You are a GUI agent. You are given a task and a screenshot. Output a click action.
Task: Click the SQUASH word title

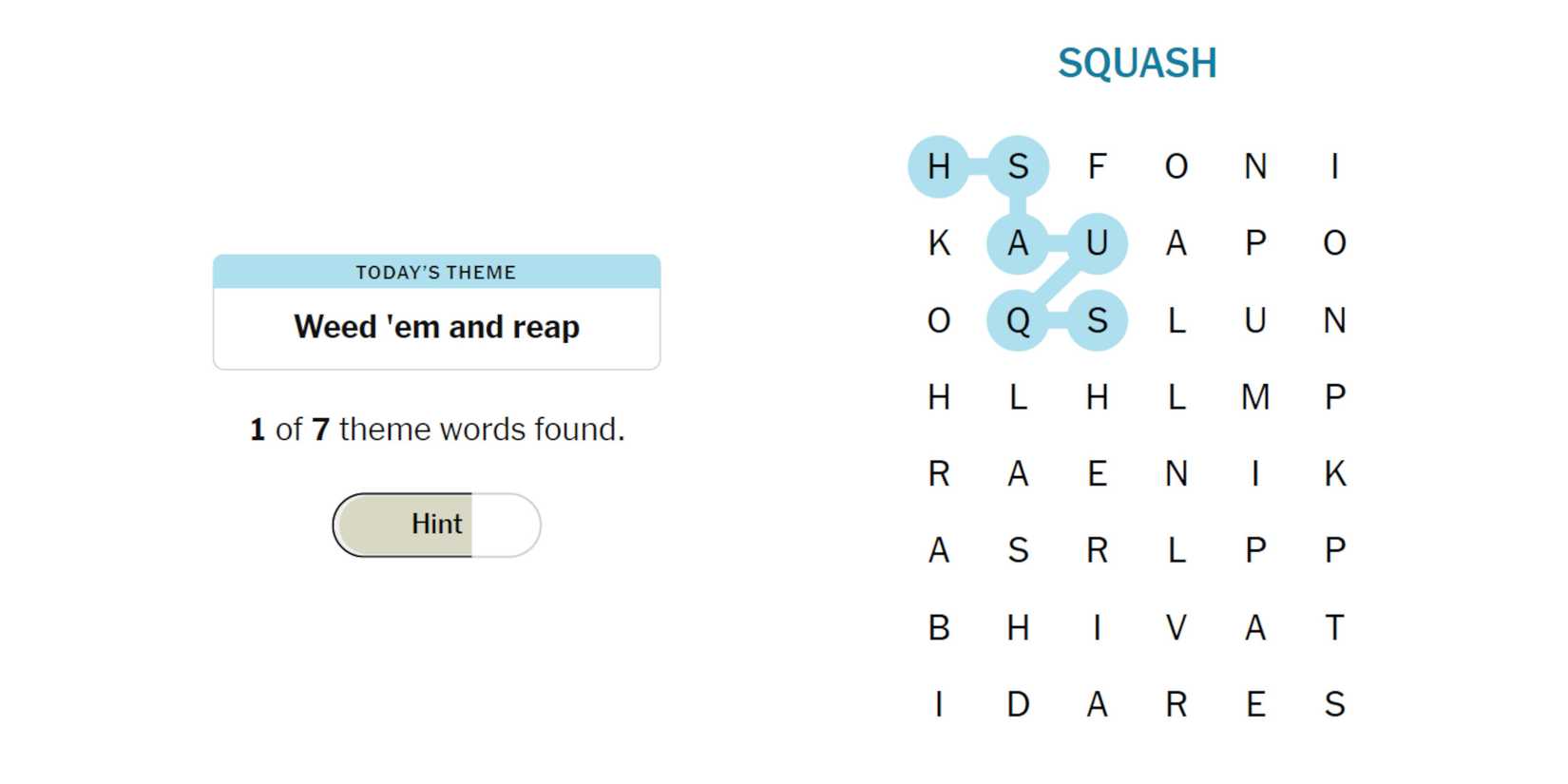tap(1137, 64)
